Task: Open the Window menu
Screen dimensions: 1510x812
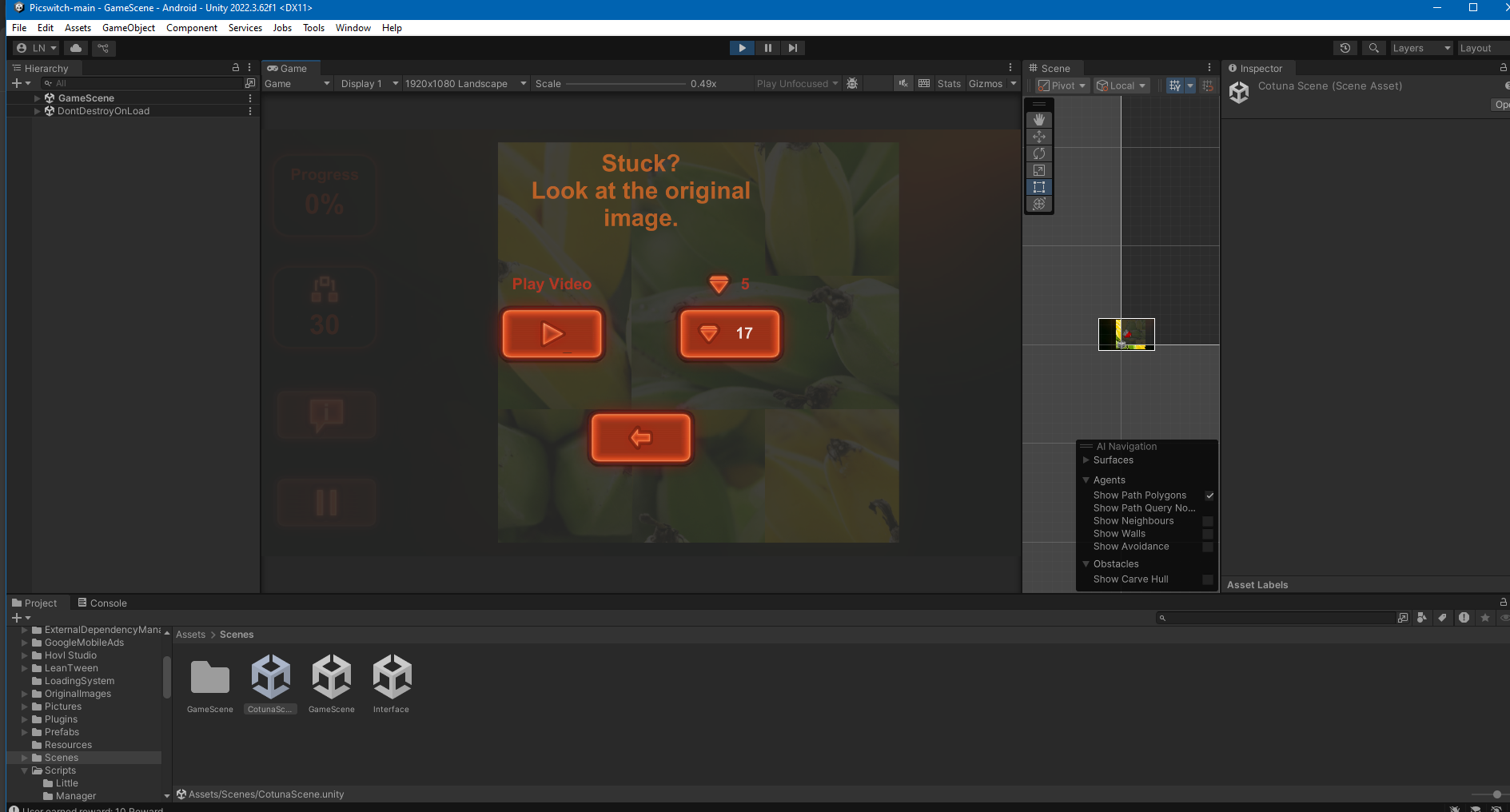Action: (x=353, y=27)
